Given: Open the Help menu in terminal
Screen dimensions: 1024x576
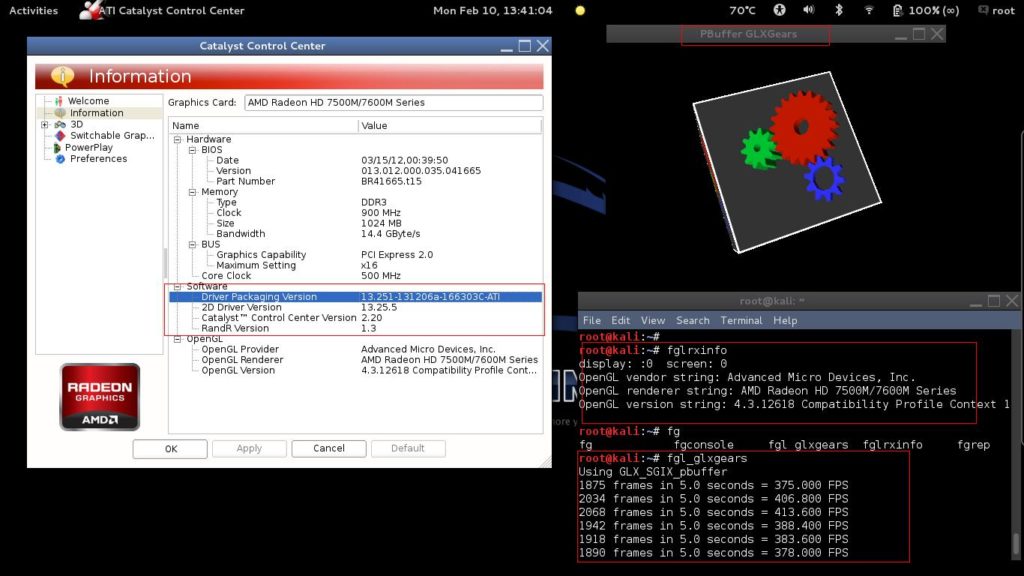Looking at the screenshot, I should (785, 321).
